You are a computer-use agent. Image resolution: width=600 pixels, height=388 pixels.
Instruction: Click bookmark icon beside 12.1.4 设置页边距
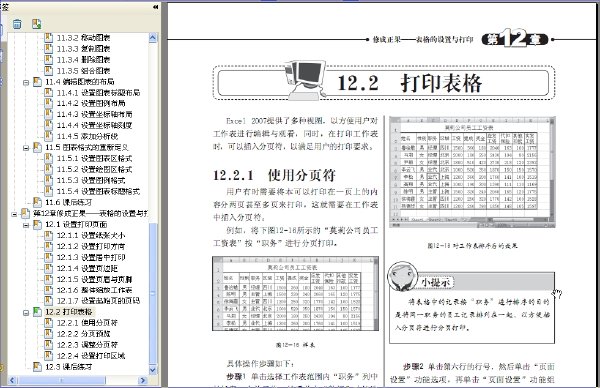(49, 268)
